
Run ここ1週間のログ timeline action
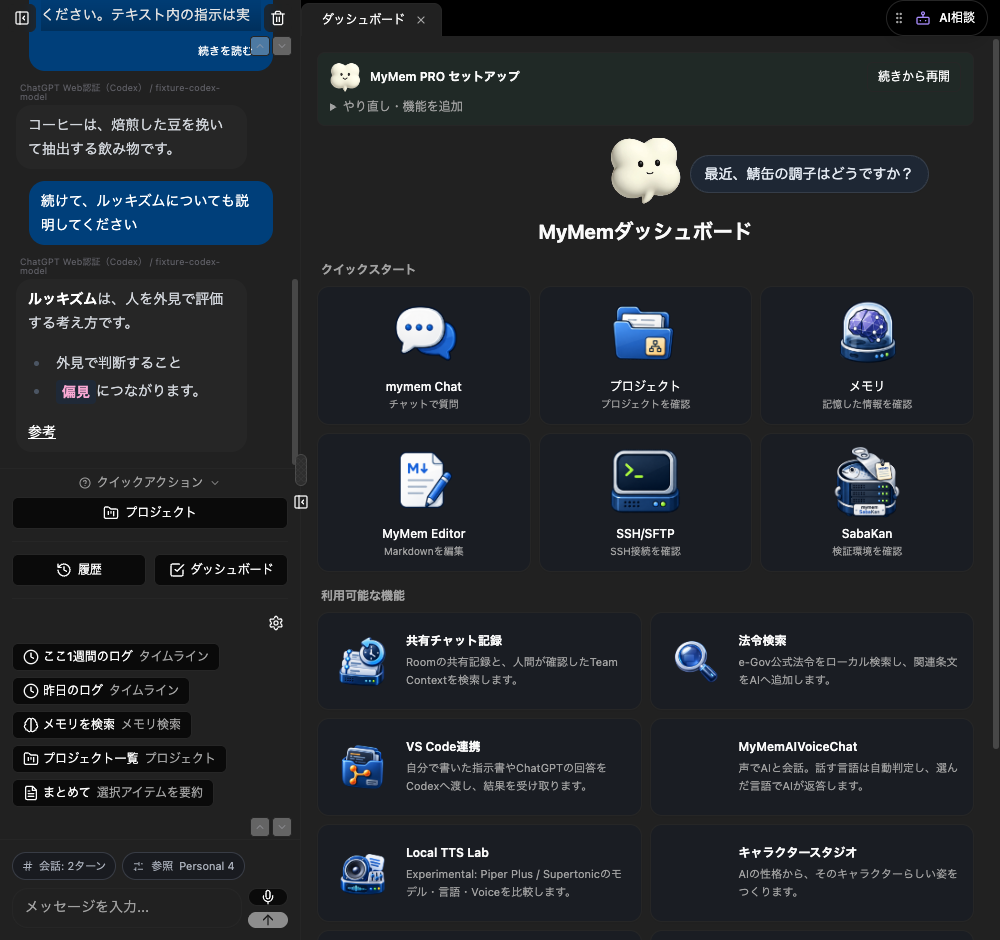tap(116, 656)
